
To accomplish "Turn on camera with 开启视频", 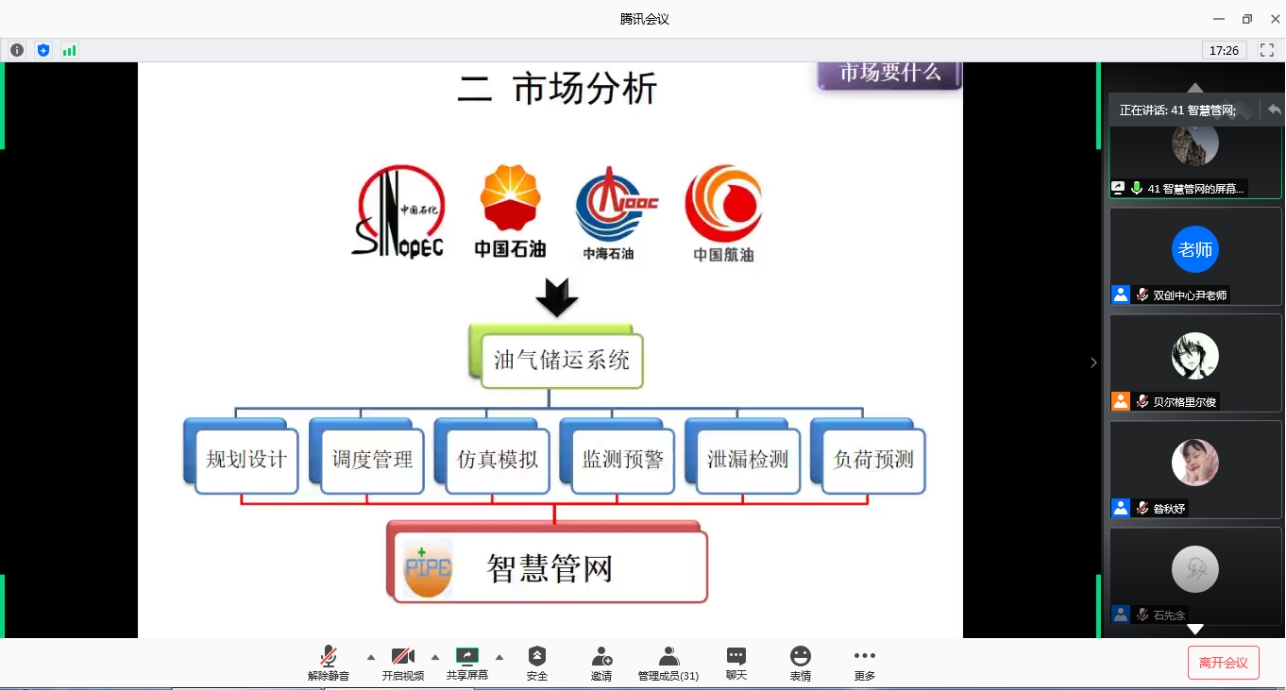I will pos(402,663).
